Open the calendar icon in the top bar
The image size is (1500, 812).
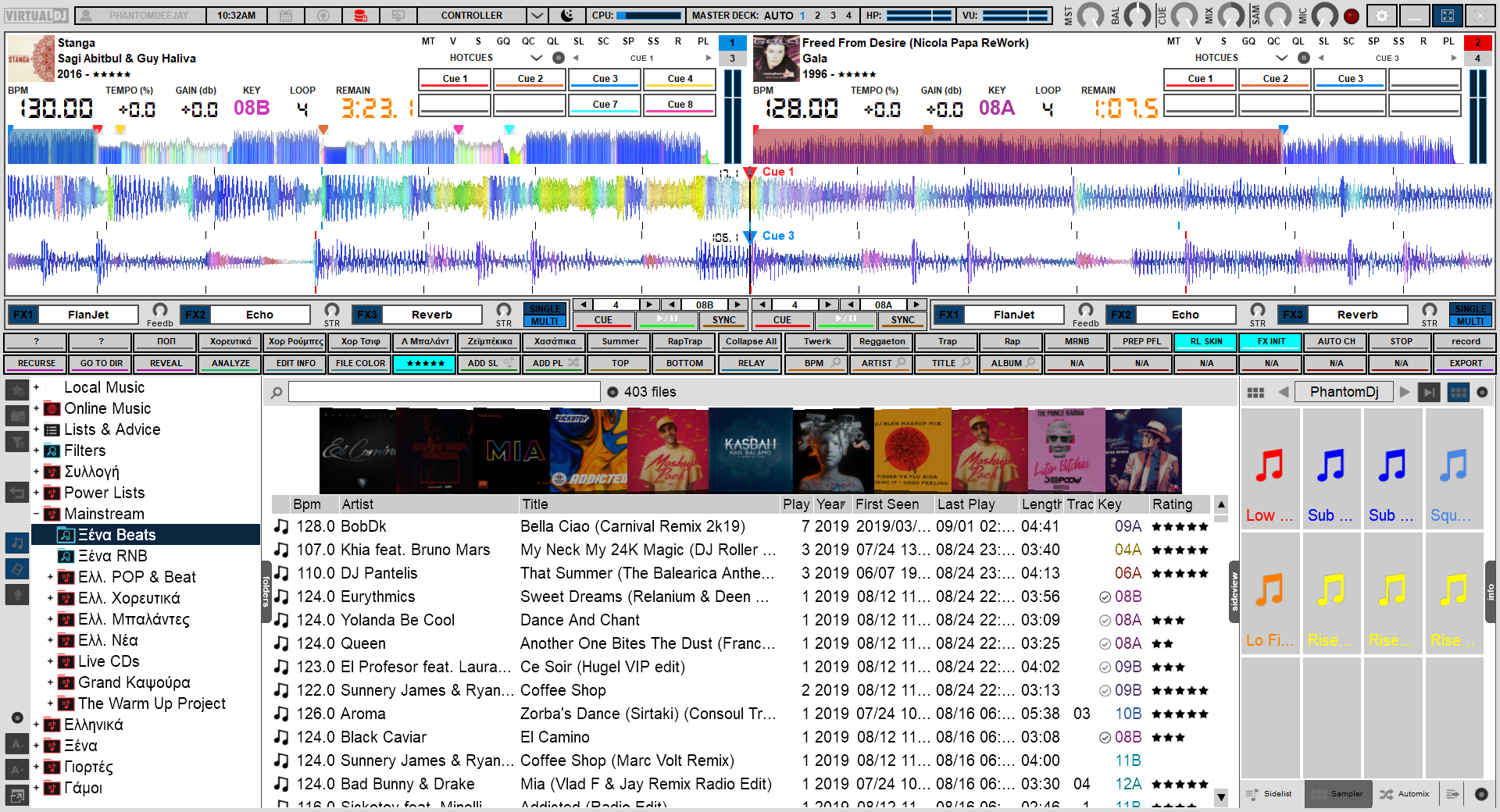coord(285,16)
